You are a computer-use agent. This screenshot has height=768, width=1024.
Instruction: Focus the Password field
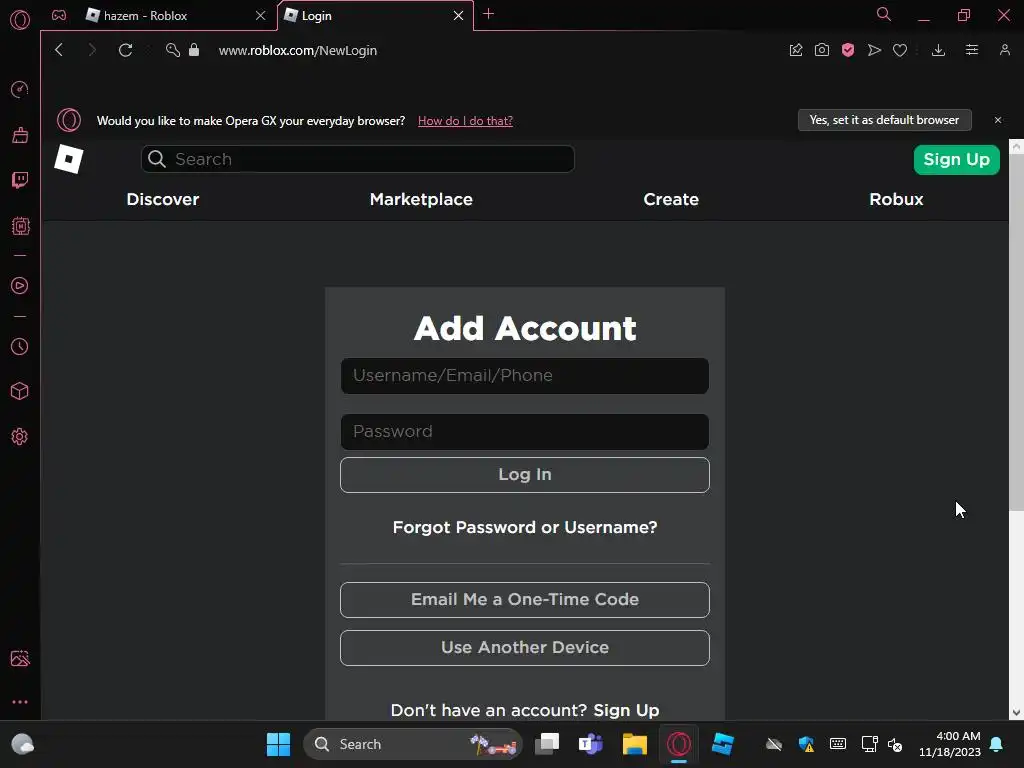pos(524,432)
